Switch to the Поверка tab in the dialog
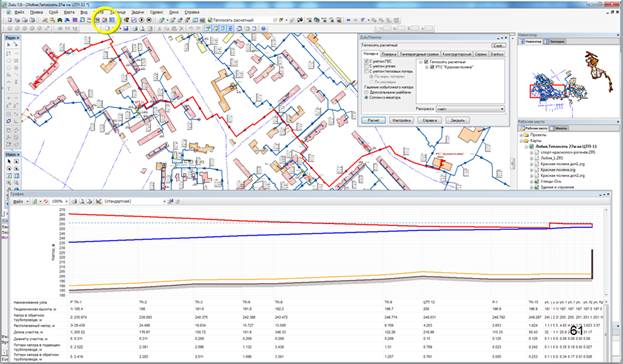623x364 pixels. (x=389, y=54)
